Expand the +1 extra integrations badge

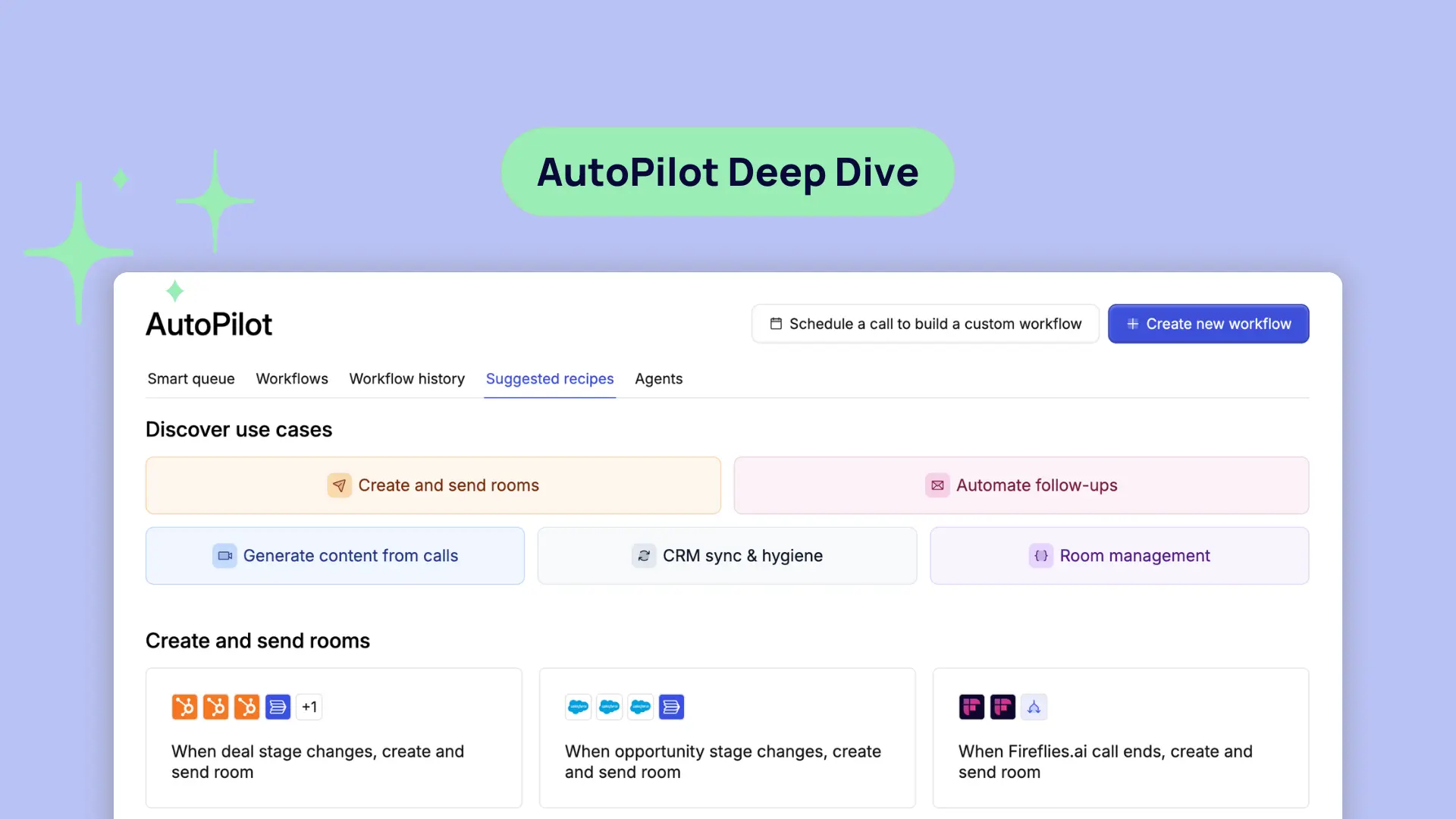point(309,707)
